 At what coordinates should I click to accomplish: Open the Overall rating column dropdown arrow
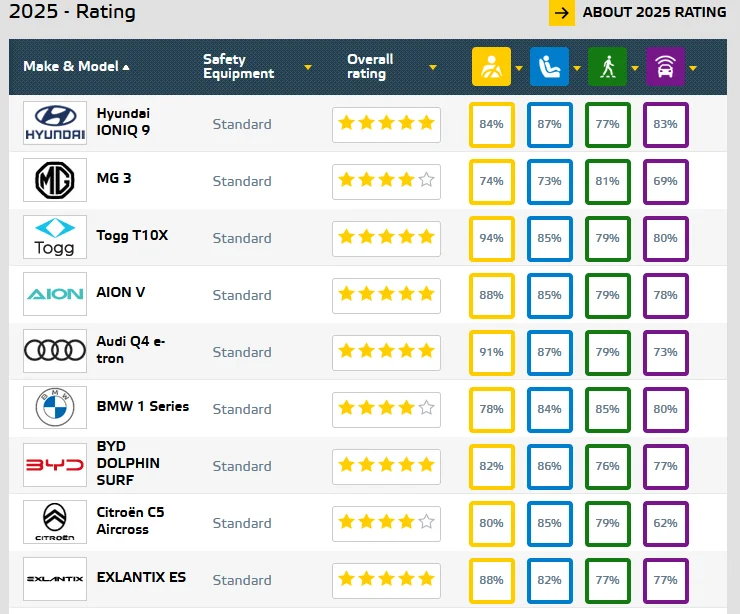[433, 67]
